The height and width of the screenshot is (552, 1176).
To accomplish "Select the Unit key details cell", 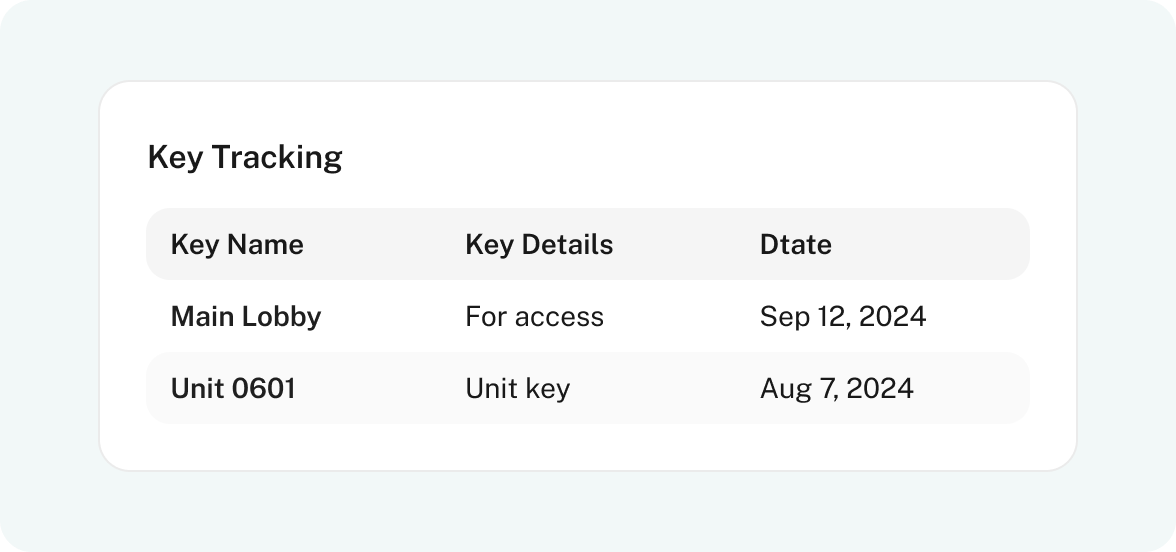I will point(518,388).
